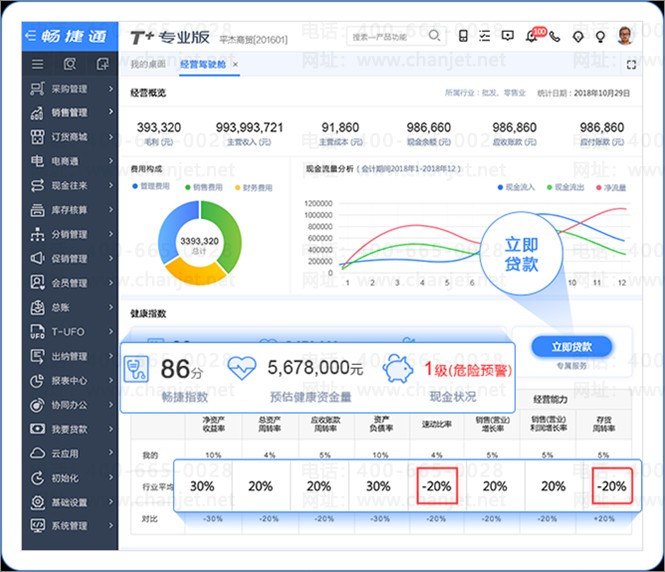
Task: Click 393,320 毛利 value
Action: coord(159,127)
